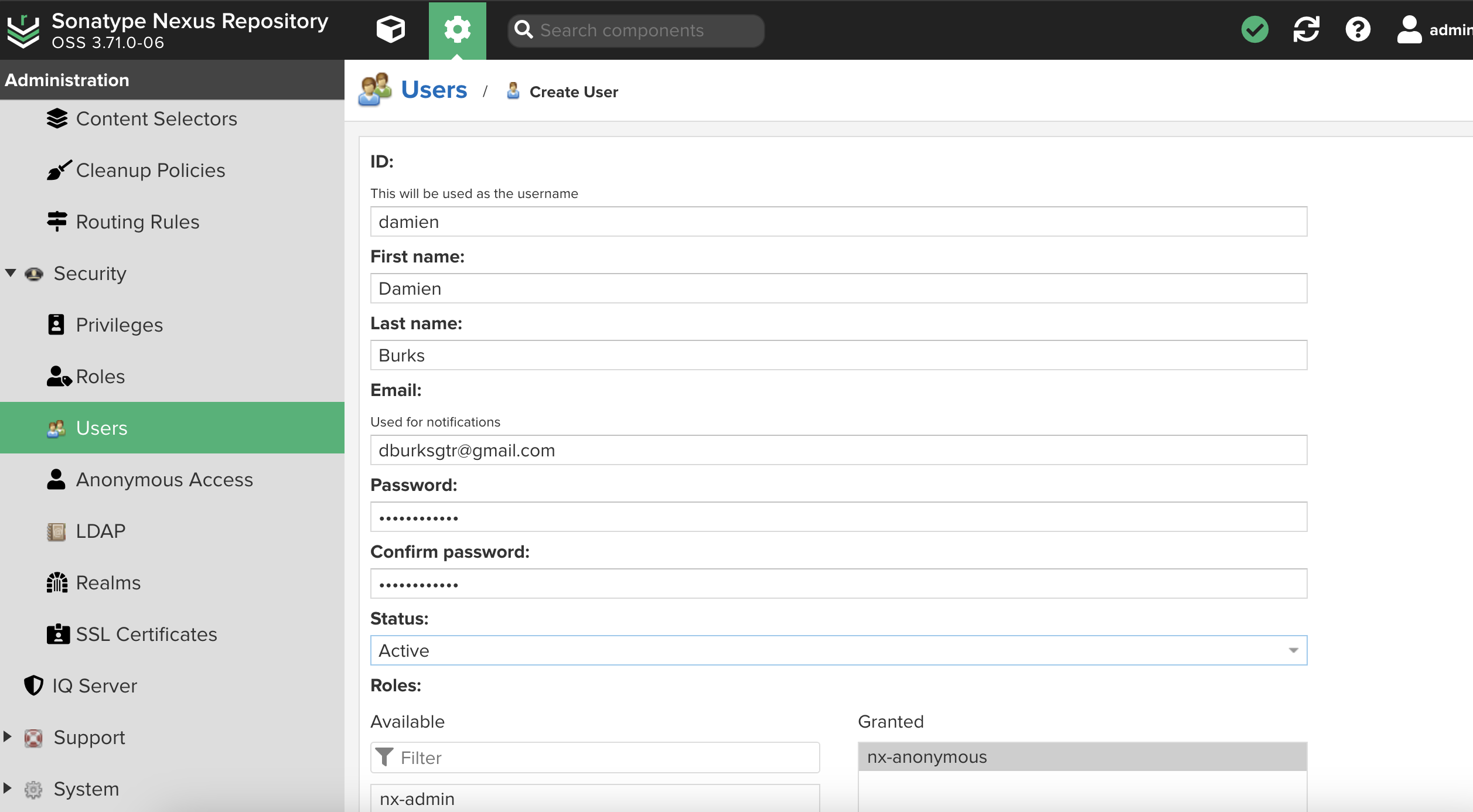Click the Administration gear/settings icon
The height and width of the screenshot is (812, 1473).
(456, 30)
